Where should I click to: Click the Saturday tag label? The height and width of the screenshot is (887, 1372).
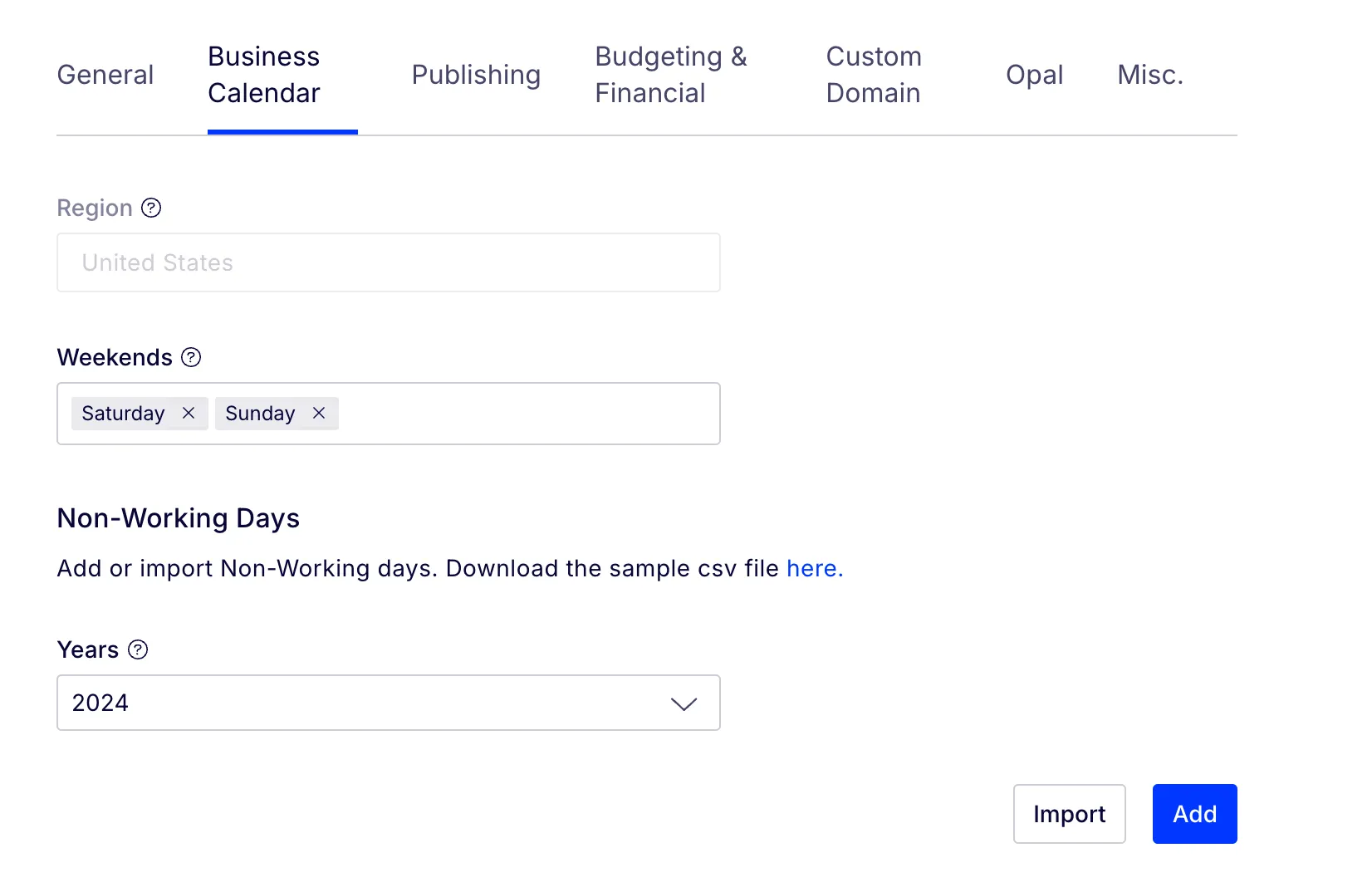(x=123, y=413)
